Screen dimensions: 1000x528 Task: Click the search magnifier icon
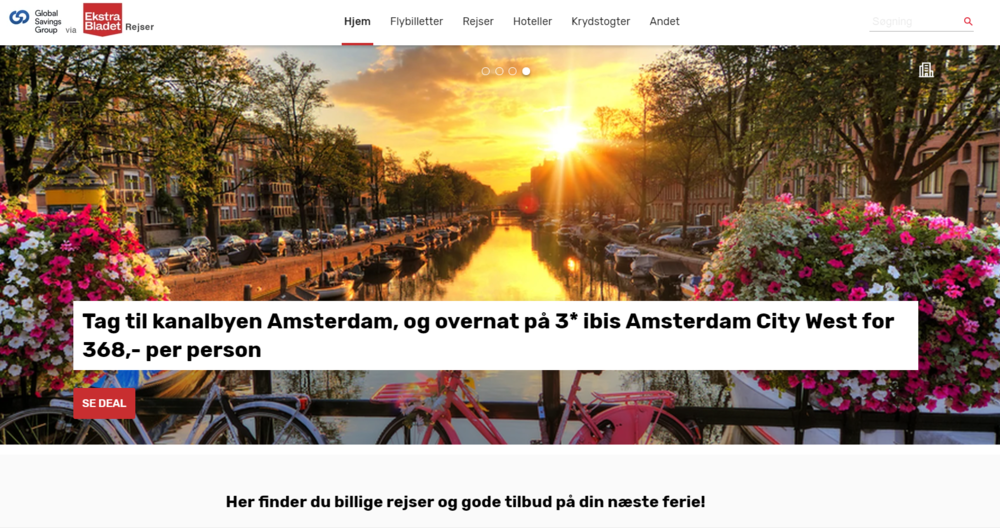point(967,22)
